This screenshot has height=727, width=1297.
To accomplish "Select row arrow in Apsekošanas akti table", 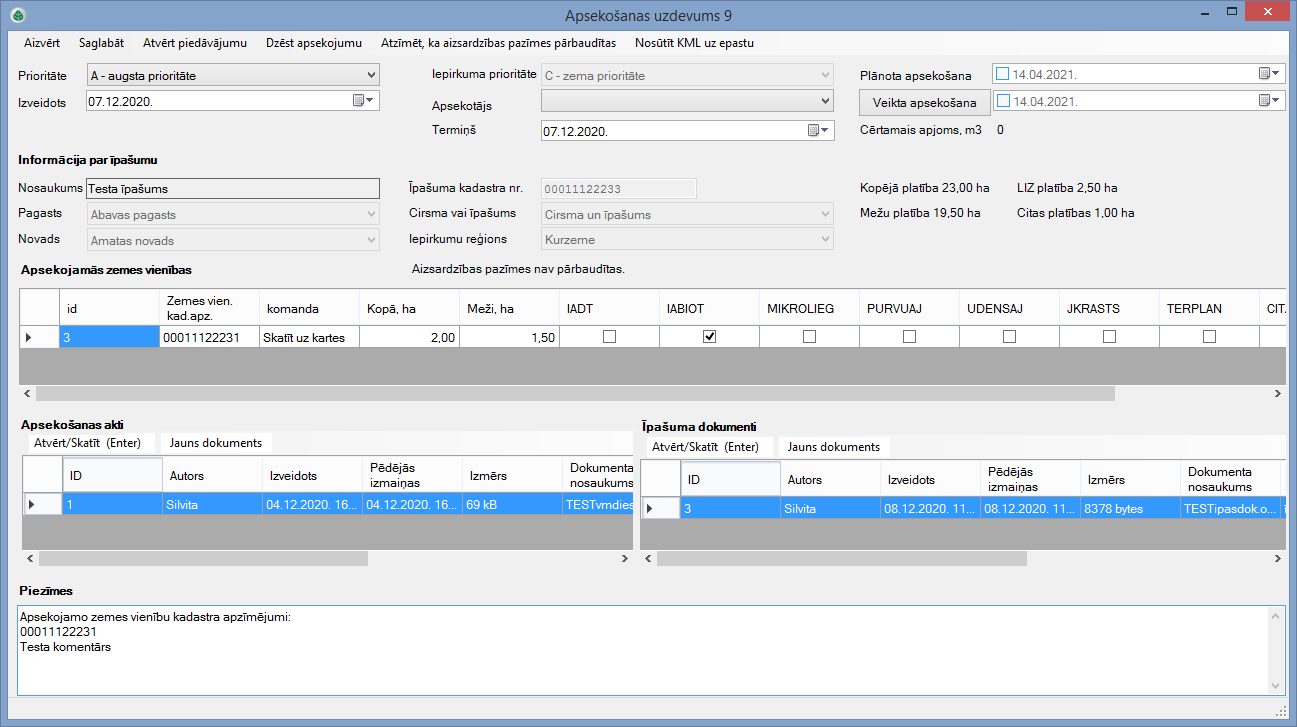I will click(31, 505).
